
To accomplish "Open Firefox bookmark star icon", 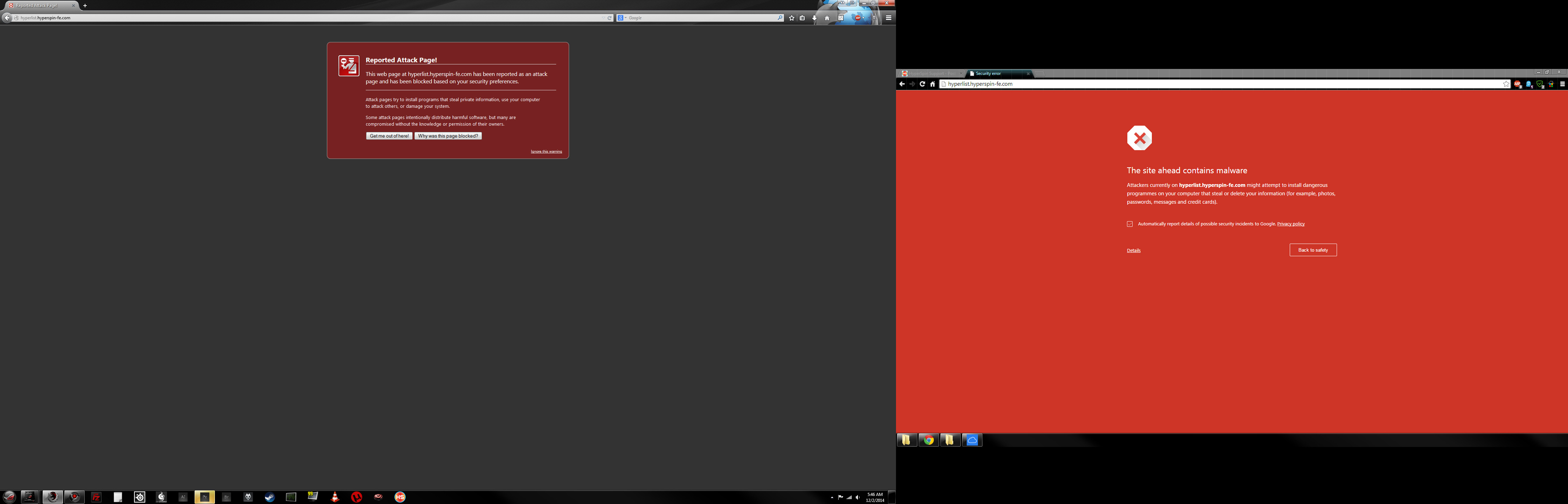I will [x=791, y=17].
